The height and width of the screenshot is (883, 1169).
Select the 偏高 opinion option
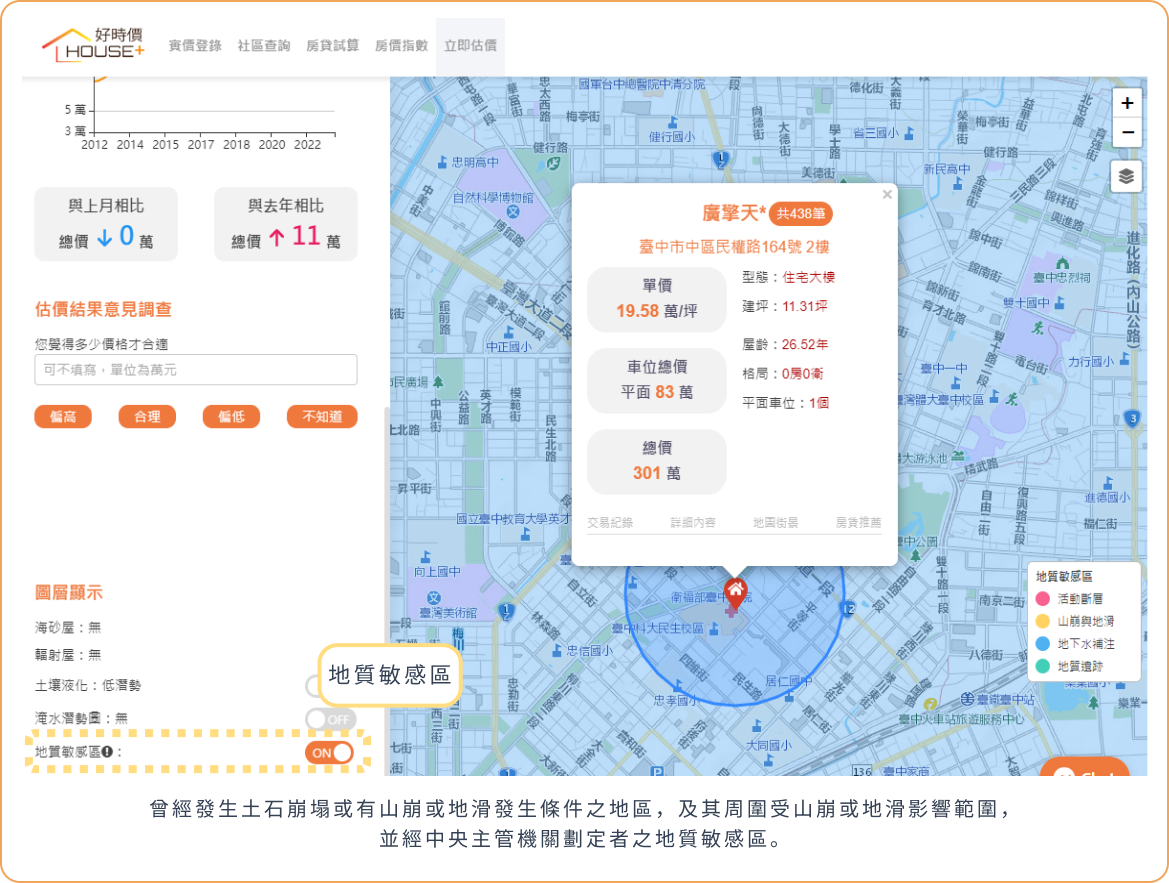63,417
